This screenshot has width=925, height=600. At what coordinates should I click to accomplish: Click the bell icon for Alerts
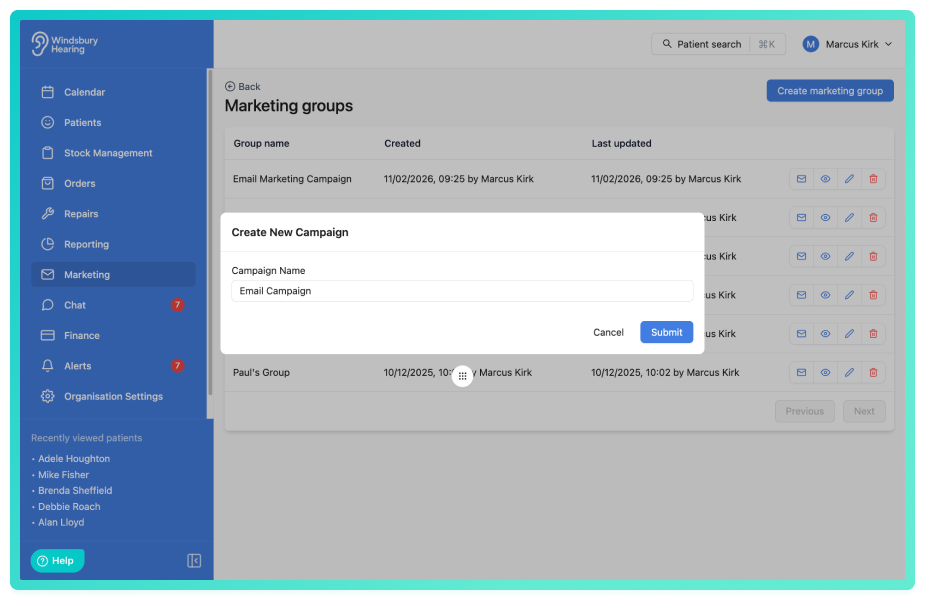pos(48,366)
